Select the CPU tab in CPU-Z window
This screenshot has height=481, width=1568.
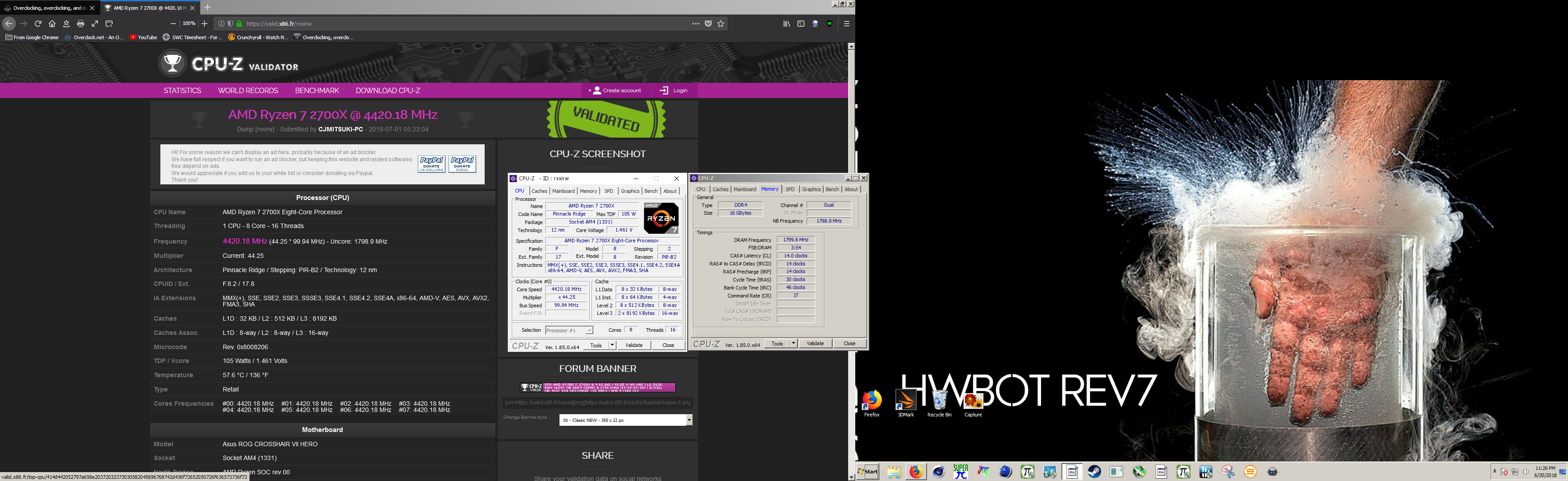(701, 189)
